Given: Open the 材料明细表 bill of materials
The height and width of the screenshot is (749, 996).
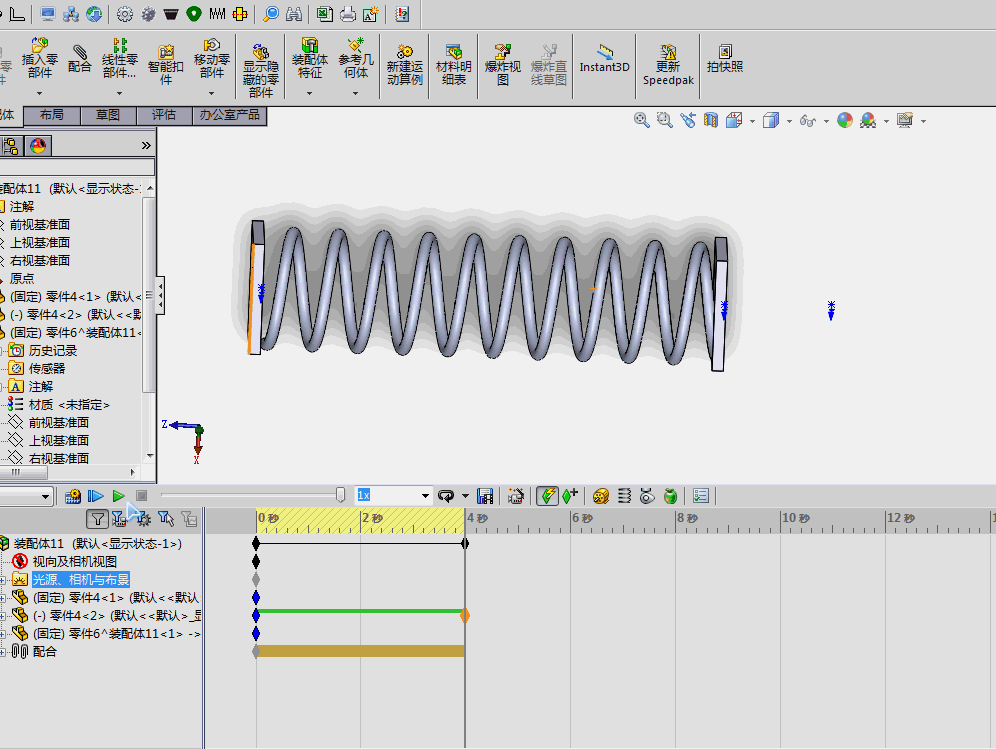Looking at the screenshot, I should (x=454, y=64).
